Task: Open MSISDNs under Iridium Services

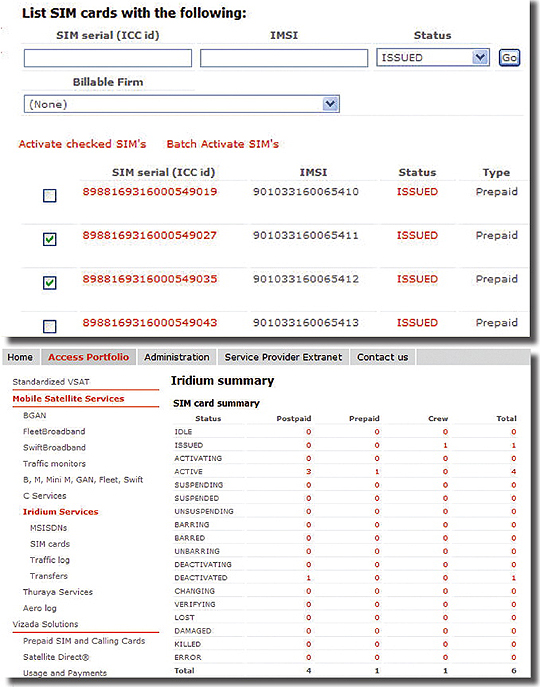Action: tap(49, 528)
